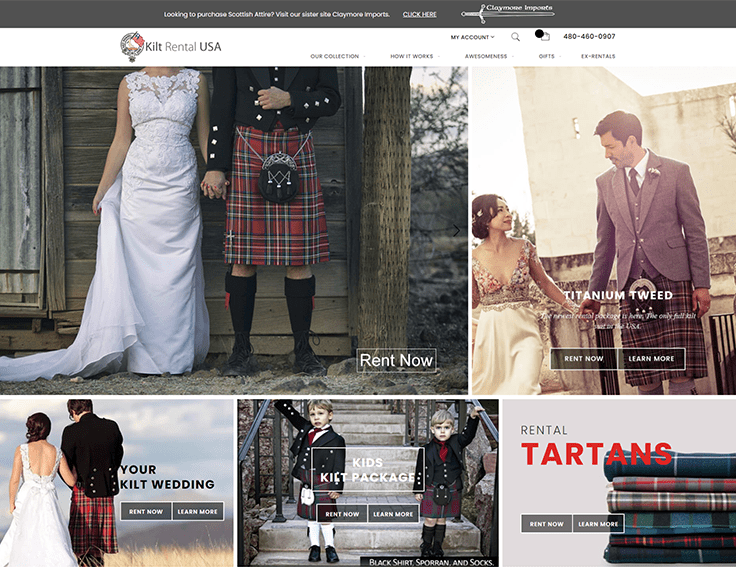Click Learn More under Kids Kilt Package
This screenshot has width=736, height=567.
coord(393,514)
